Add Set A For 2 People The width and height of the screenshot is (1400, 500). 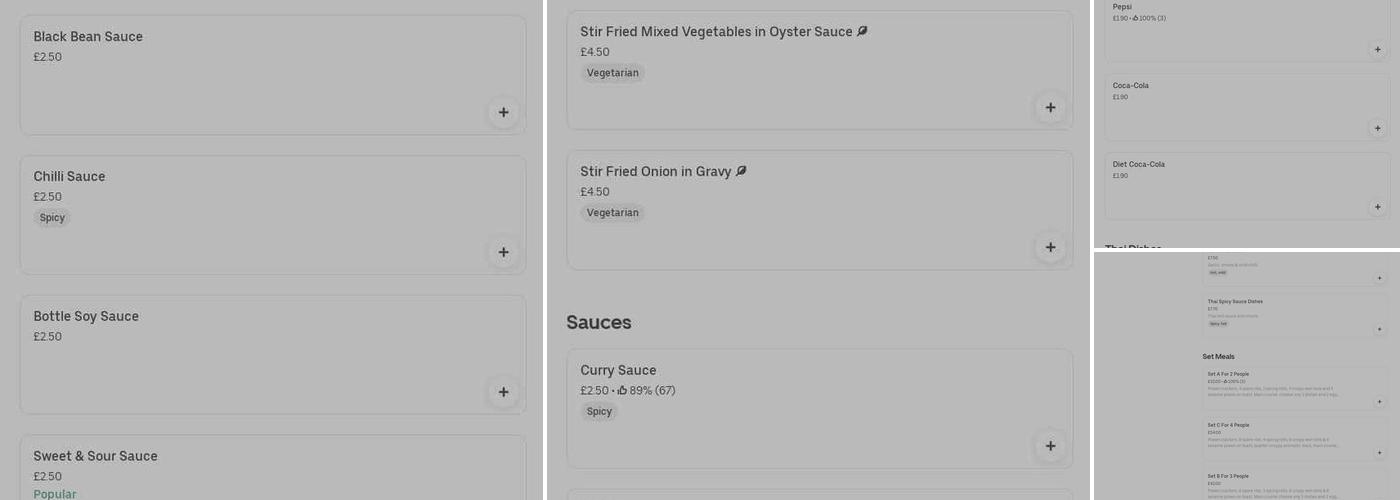[x=1380, y=401]
